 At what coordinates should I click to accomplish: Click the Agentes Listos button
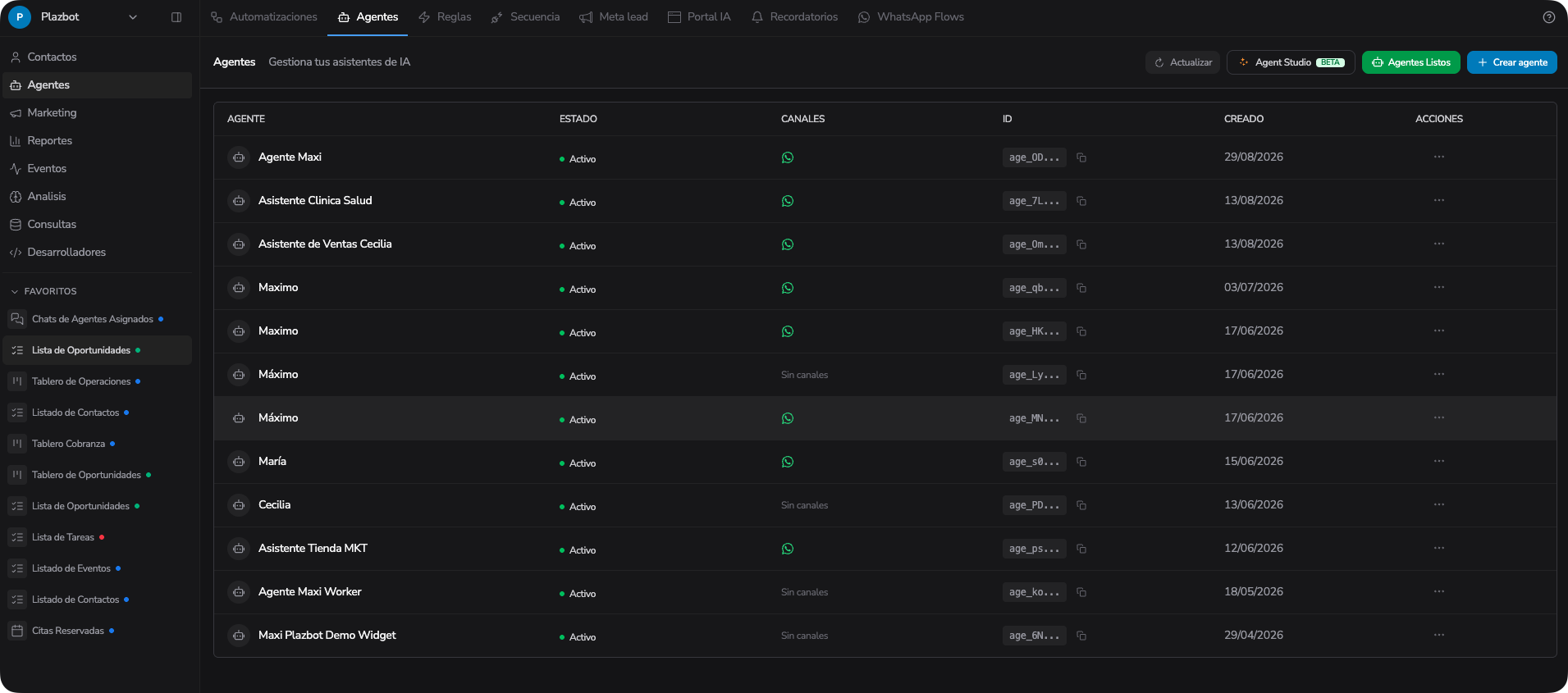1411,62
